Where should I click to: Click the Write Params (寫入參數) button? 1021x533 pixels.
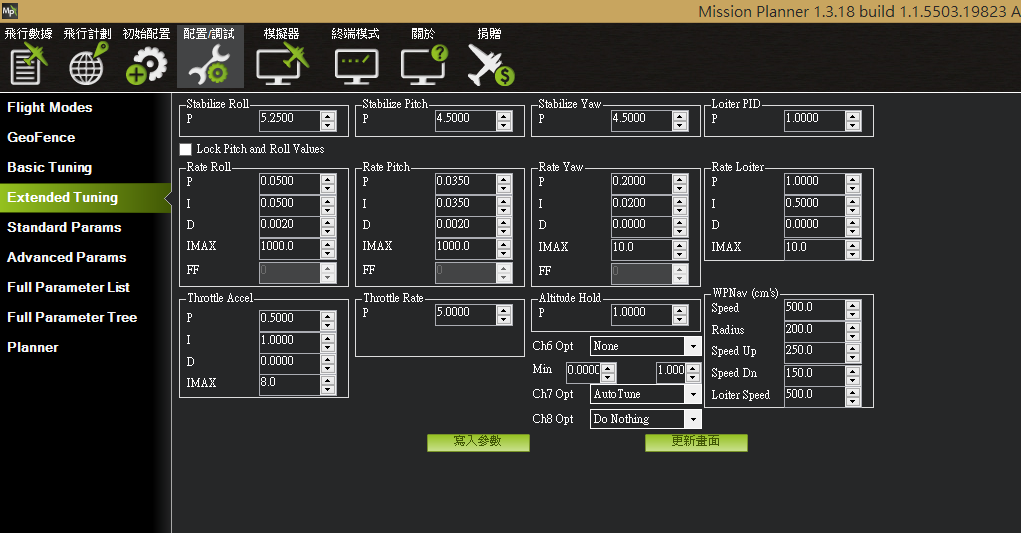[x=478, y=442]
